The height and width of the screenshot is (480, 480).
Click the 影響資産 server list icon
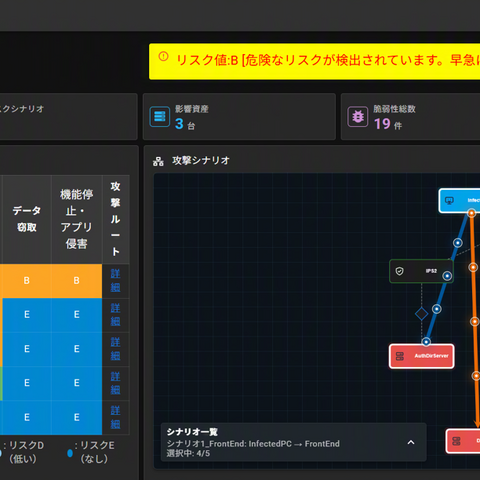point(160,117)
